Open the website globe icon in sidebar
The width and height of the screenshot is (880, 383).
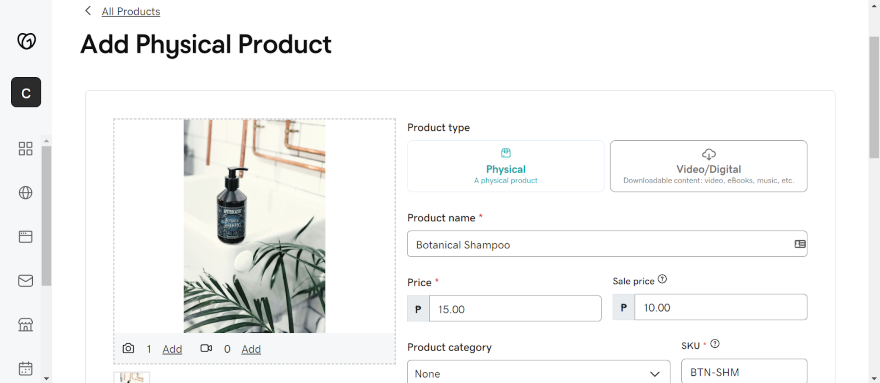tap(26, 193)
